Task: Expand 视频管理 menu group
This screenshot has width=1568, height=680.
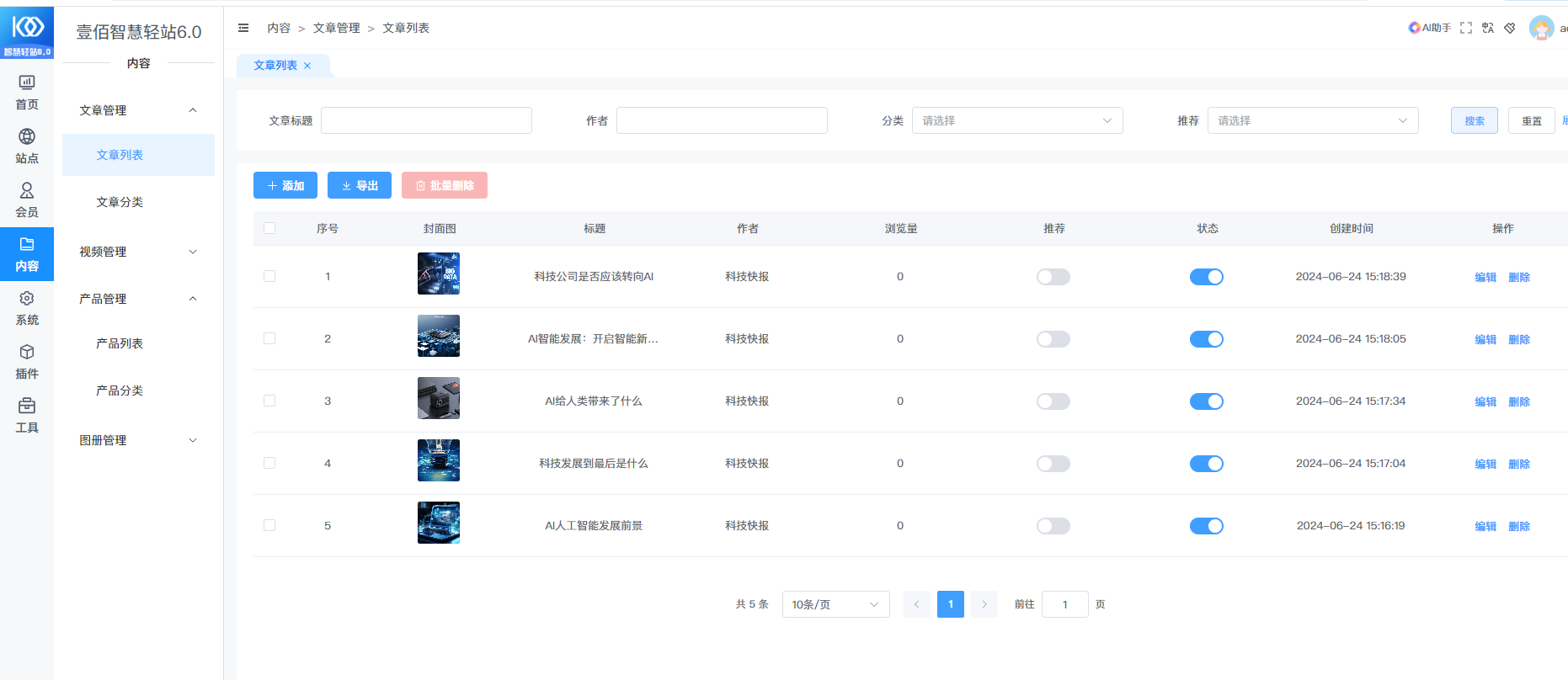Action: click(x=138, y=252)
